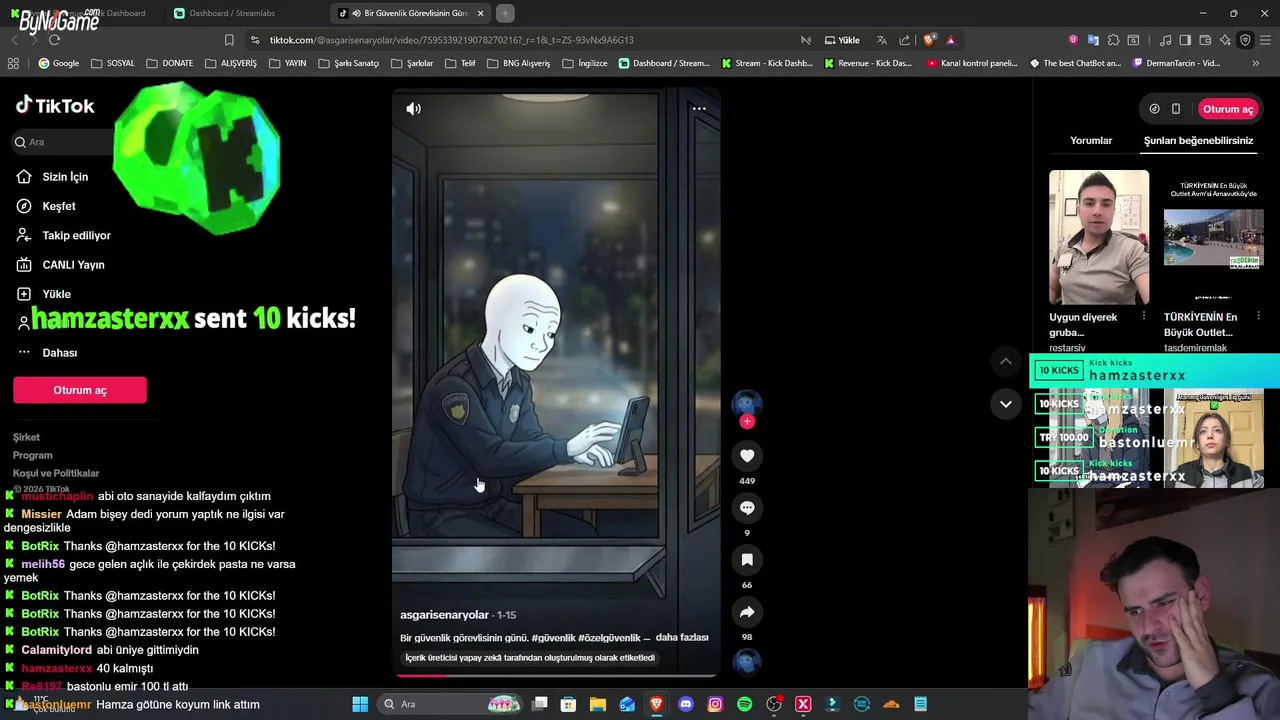
Task: Expand Koşul ve Politikalar section
Action: [56, 473]
